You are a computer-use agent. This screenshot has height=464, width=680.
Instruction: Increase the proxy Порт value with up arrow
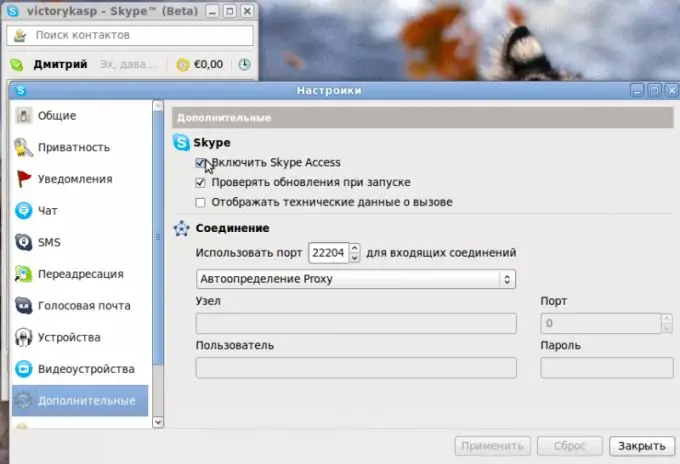[667, 319]
